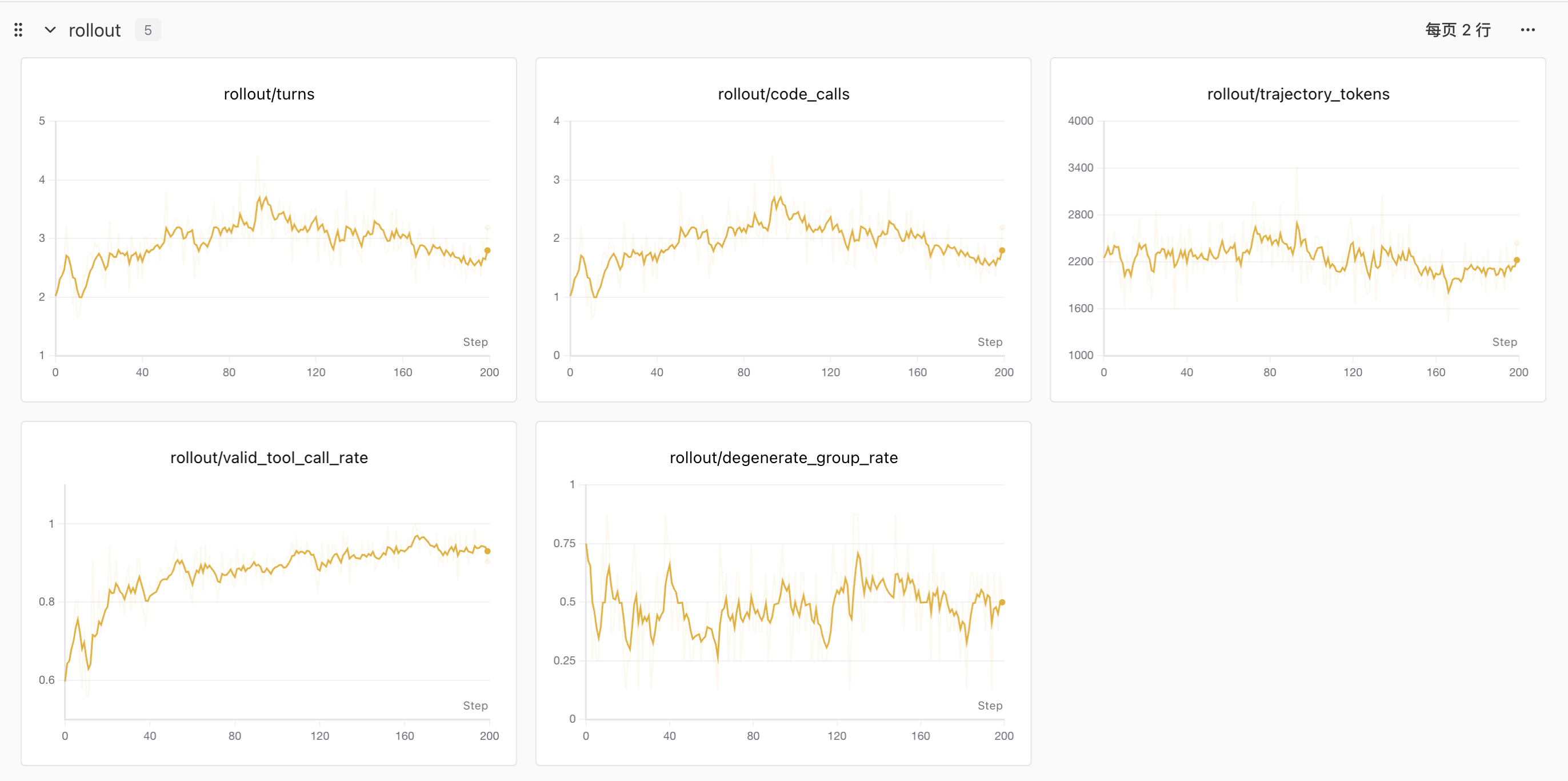Click the end marker on valid_tool_call_rate line

click(x=487, y=551)
